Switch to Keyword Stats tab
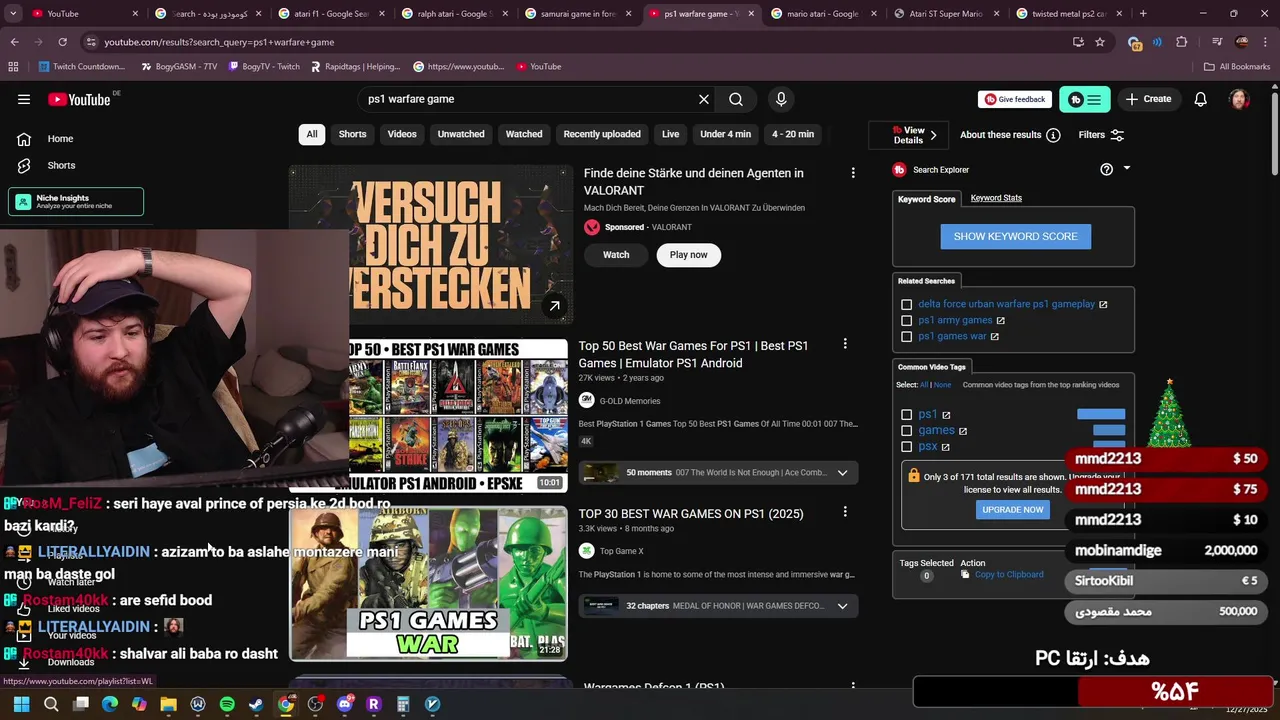The image size is (1280, 720). (x=996, y=198)
